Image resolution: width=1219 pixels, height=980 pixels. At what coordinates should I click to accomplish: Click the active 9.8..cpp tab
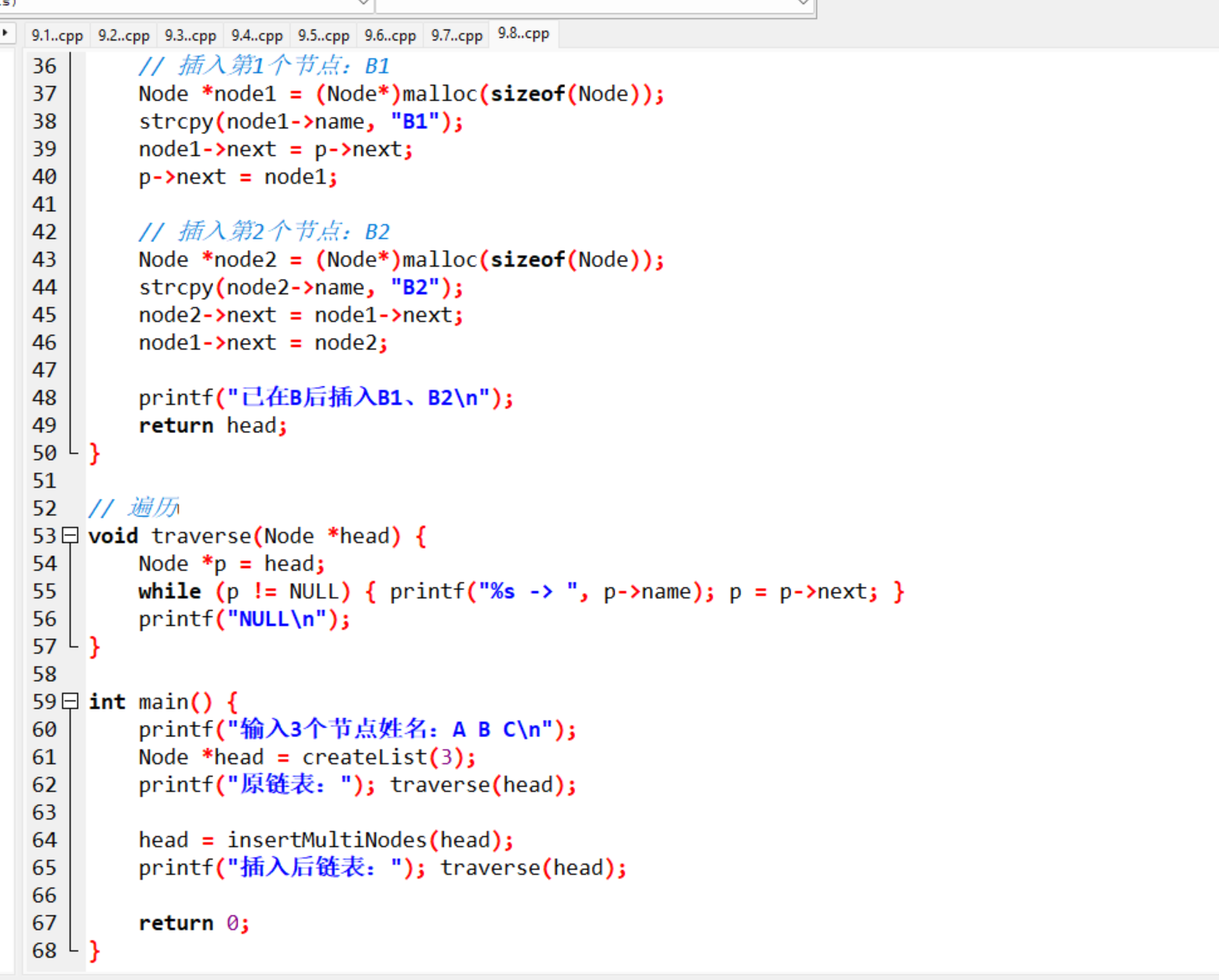click(x=524, y=34)
